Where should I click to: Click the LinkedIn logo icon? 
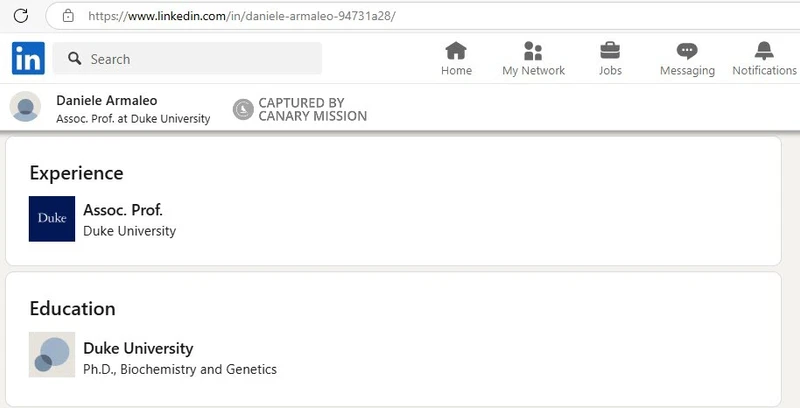[x=28, y=58]
